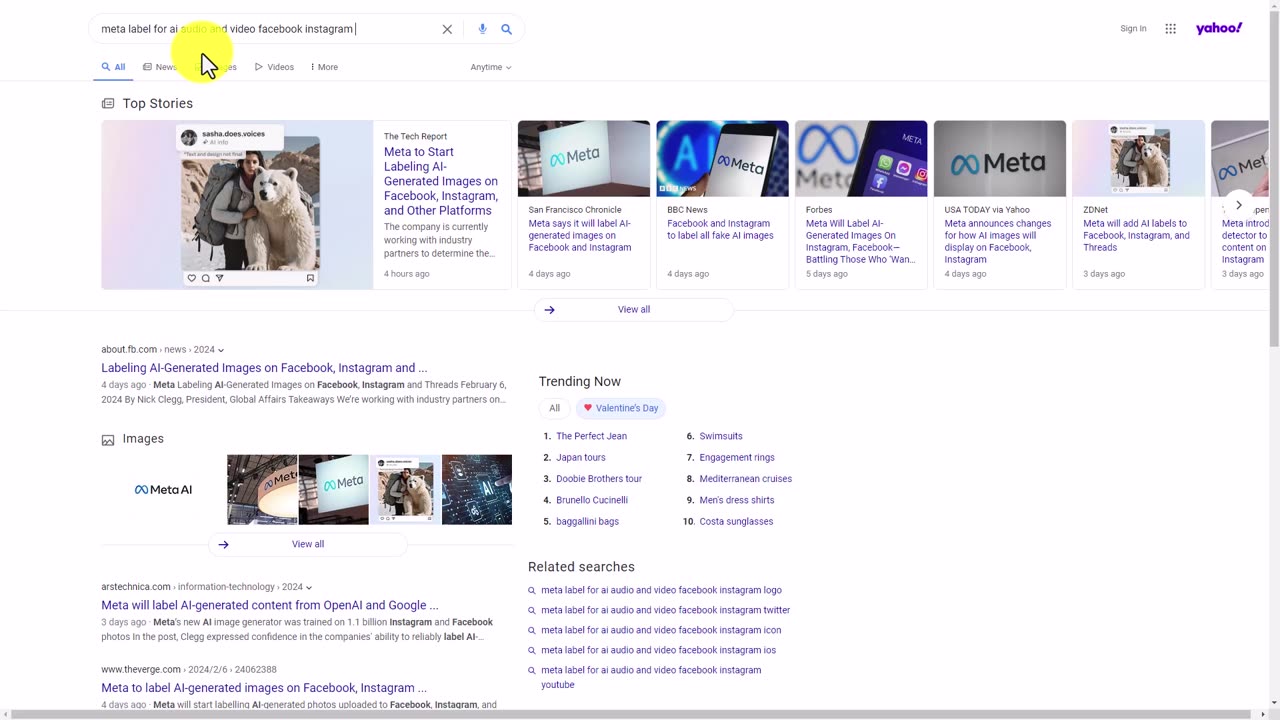This screenshot has width=1280, height=720.
Task: Expand the about.fb.com result options chevron
Action: 221,350
